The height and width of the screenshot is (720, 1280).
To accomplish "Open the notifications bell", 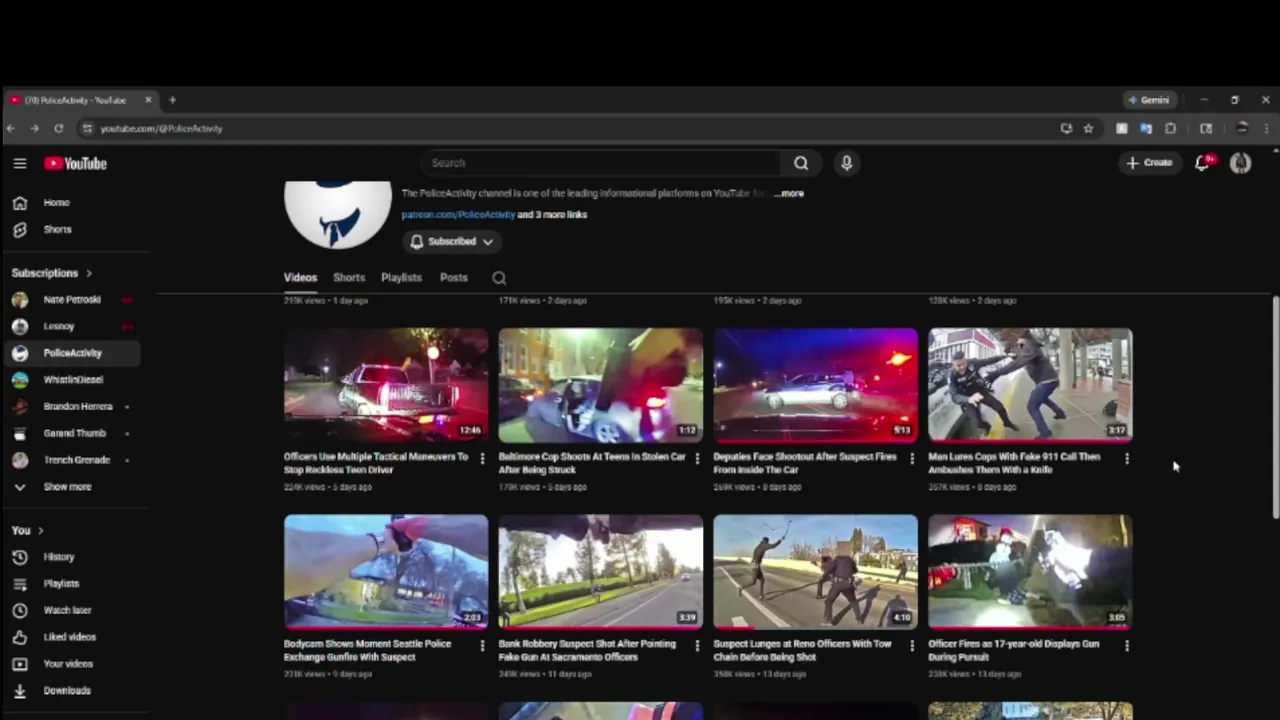I will pyautogui.click(x=1203, y=163).
